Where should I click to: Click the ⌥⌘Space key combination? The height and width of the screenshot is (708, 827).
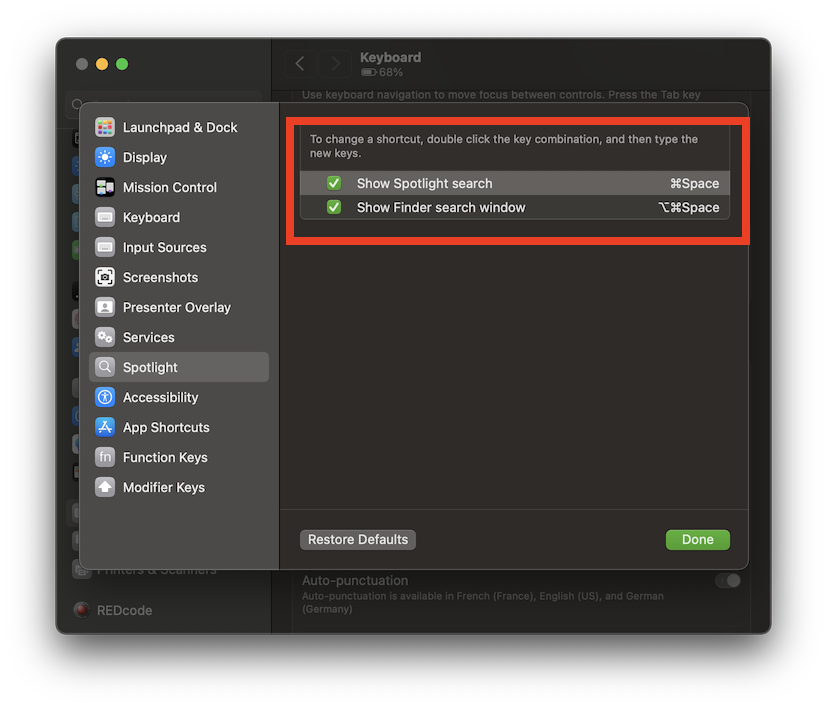click(688, 208)
